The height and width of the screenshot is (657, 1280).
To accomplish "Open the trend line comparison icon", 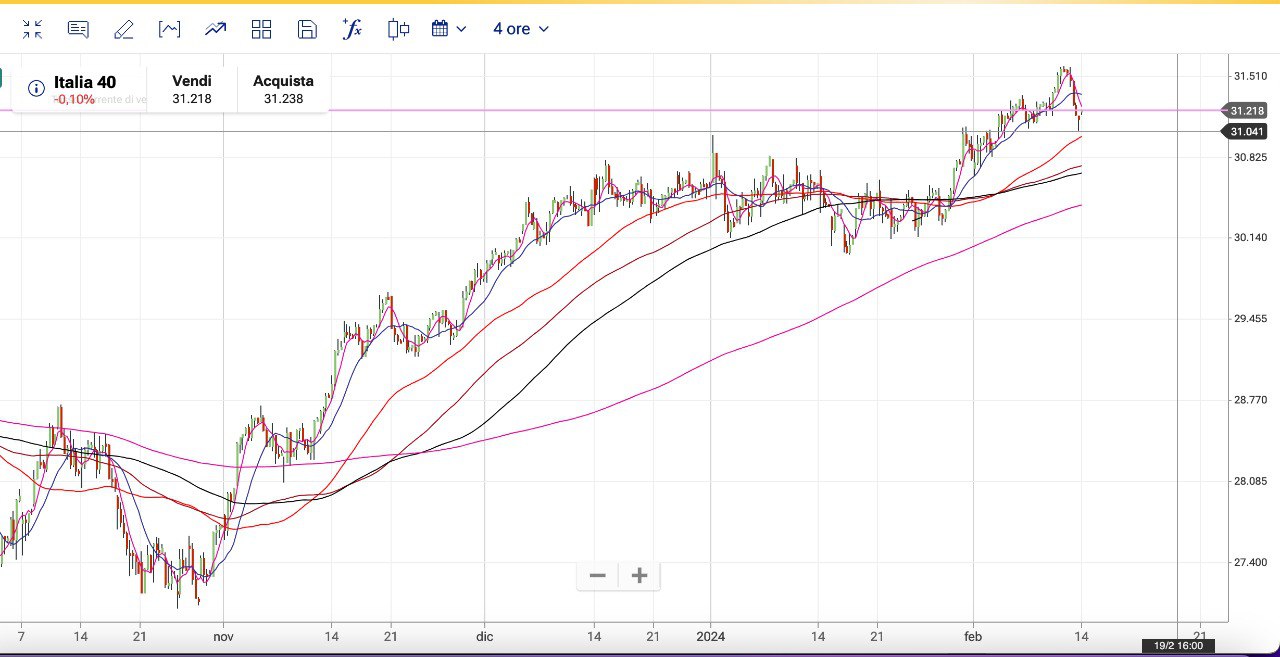I will tap(215, 29).
